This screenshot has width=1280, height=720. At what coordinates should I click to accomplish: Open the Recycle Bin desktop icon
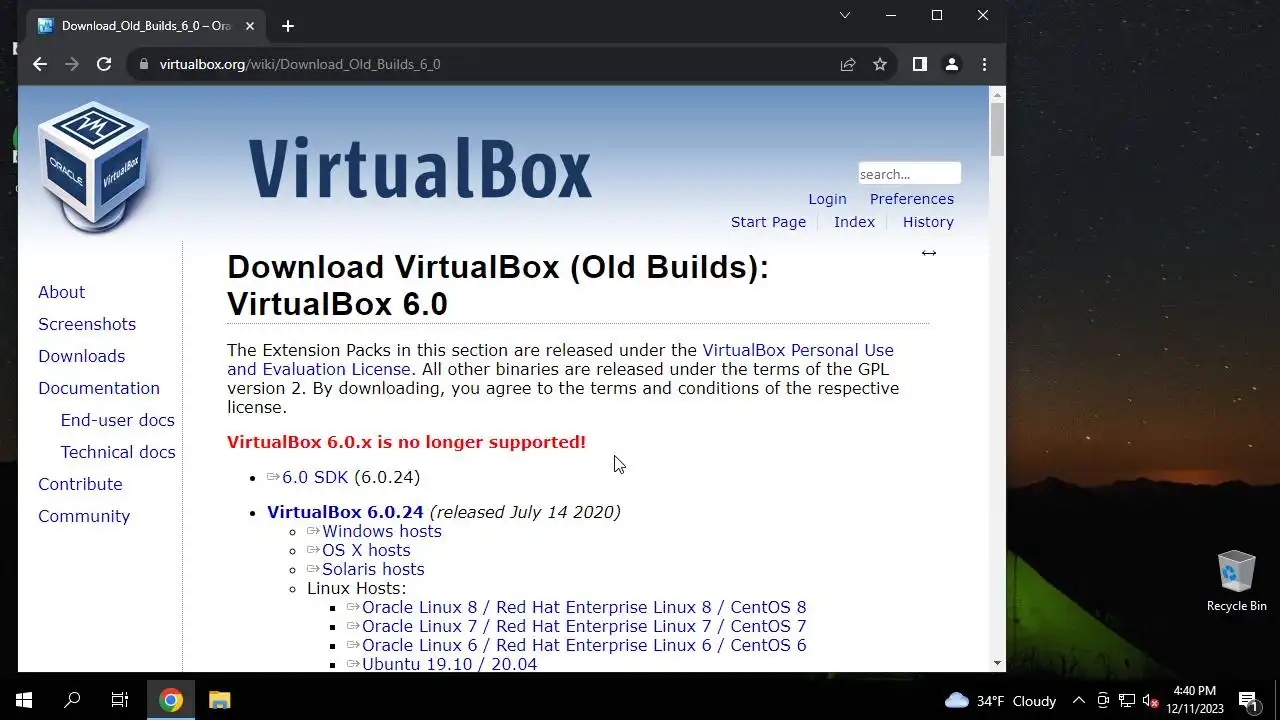point(1237,581)
